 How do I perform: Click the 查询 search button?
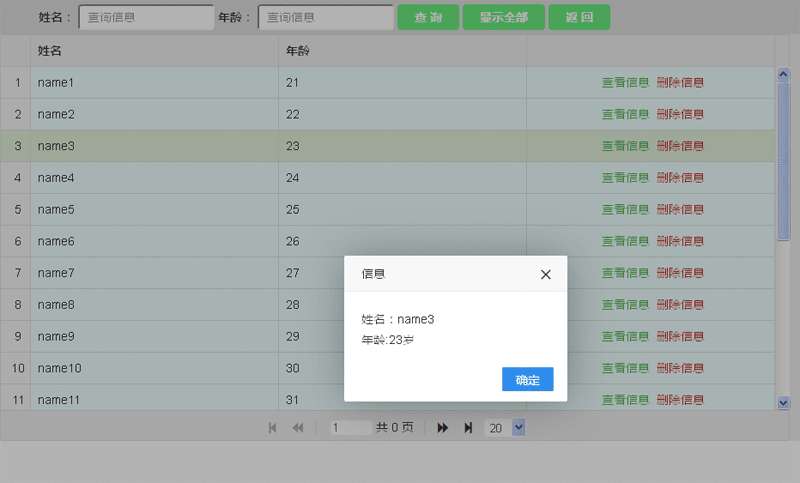point(428,18)
